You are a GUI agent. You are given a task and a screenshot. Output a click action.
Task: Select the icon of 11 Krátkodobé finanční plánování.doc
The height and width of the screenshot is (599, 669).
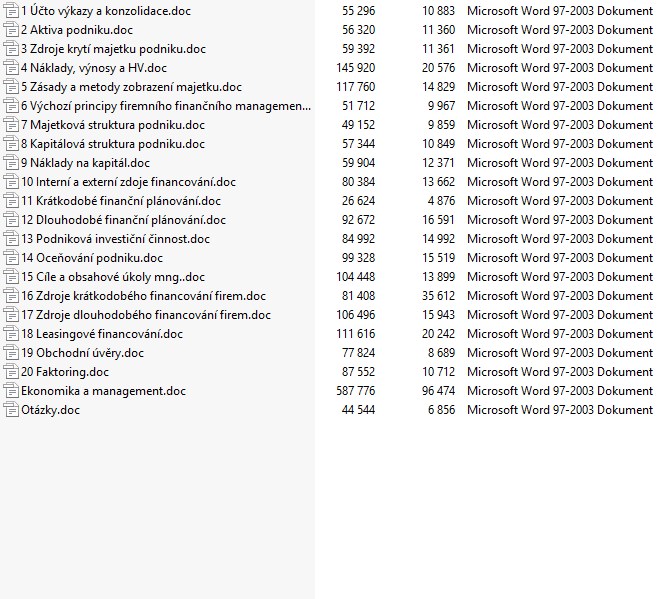(x=11, y=201)
